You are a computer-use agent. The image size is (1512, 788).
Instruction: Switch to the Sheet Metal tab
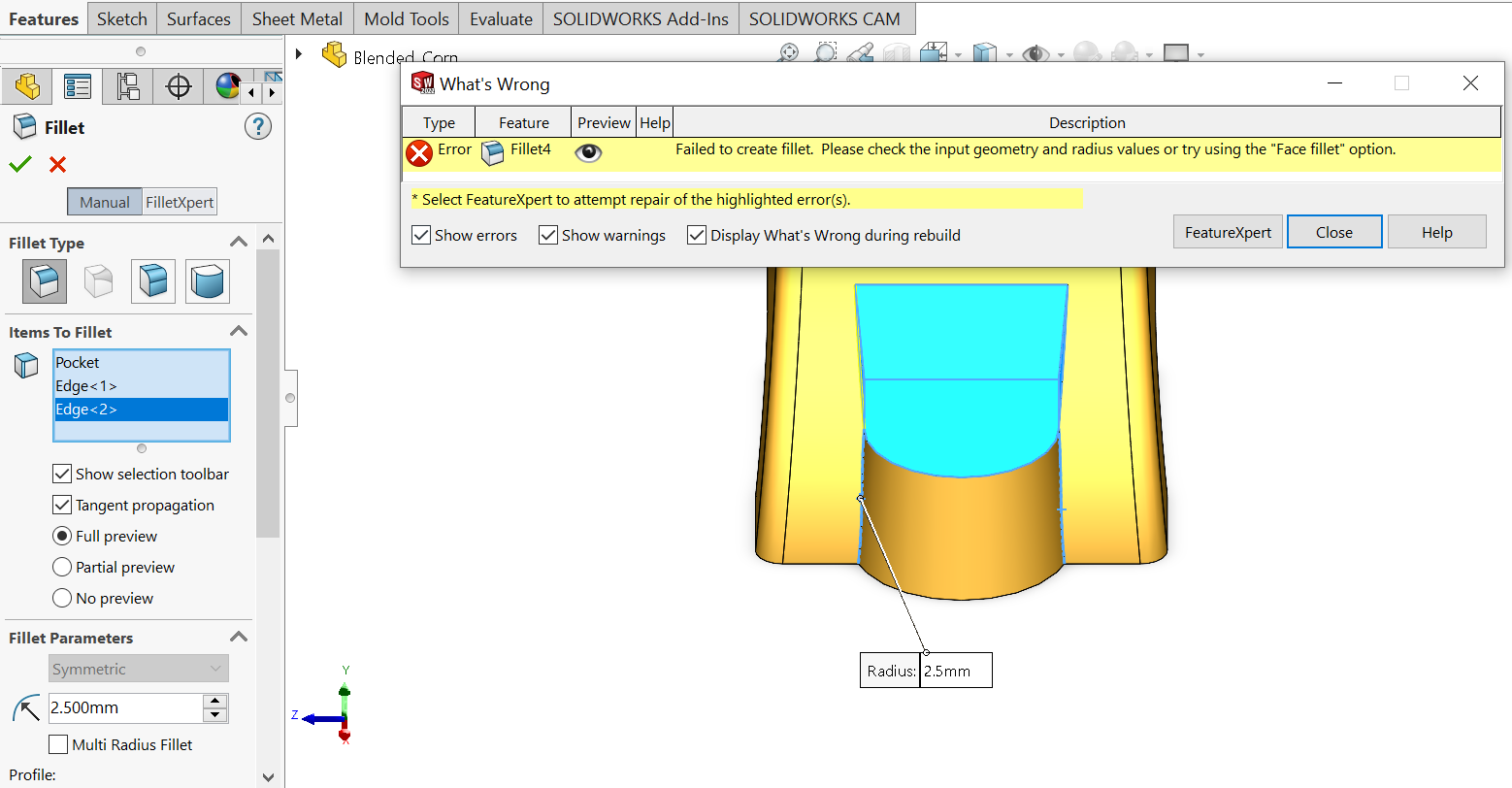click(x=297, y=18)
